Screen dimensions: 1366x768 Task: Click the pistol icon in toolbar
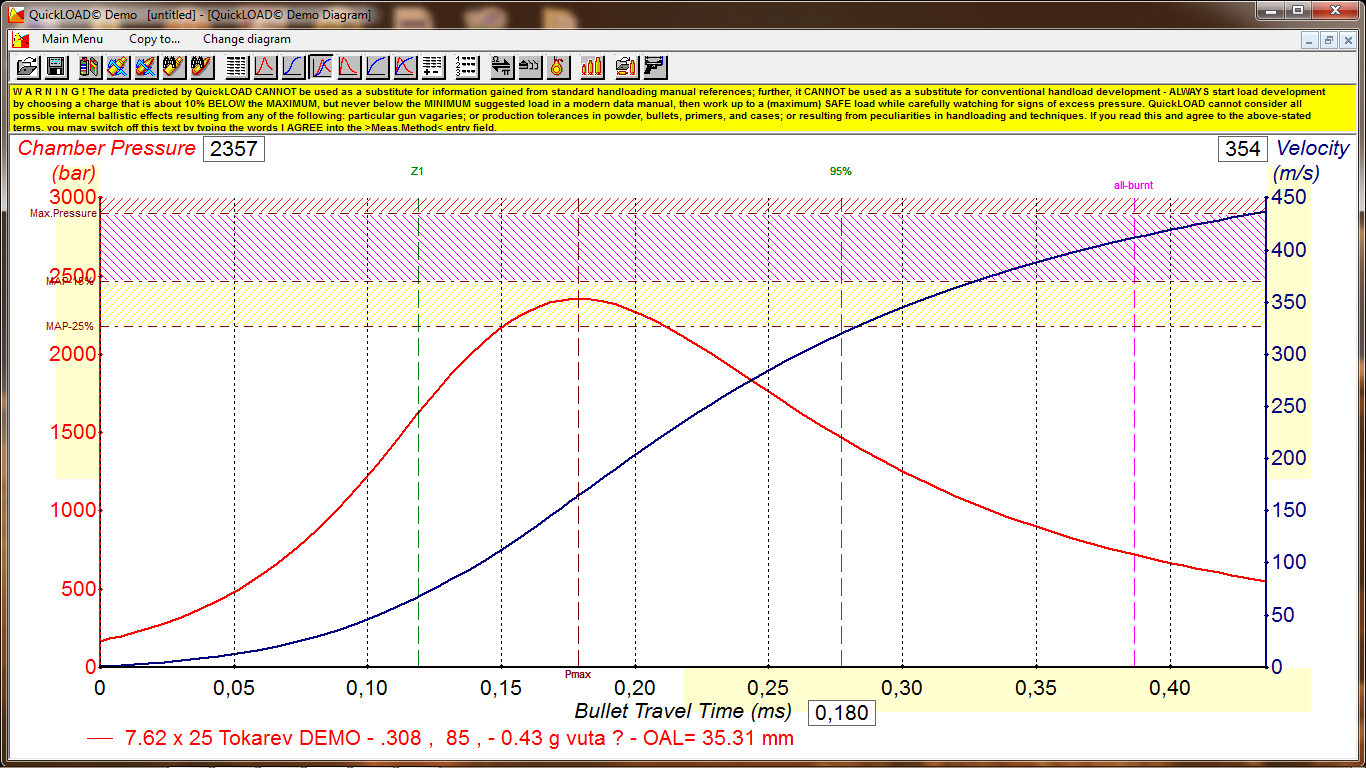pyautogui.click(x=655, y=67)
